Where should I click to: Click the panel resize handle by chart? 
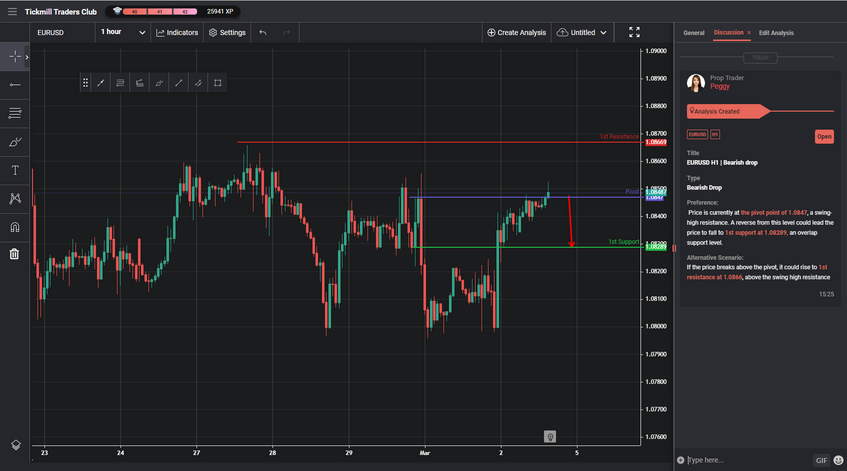[674, 248]
